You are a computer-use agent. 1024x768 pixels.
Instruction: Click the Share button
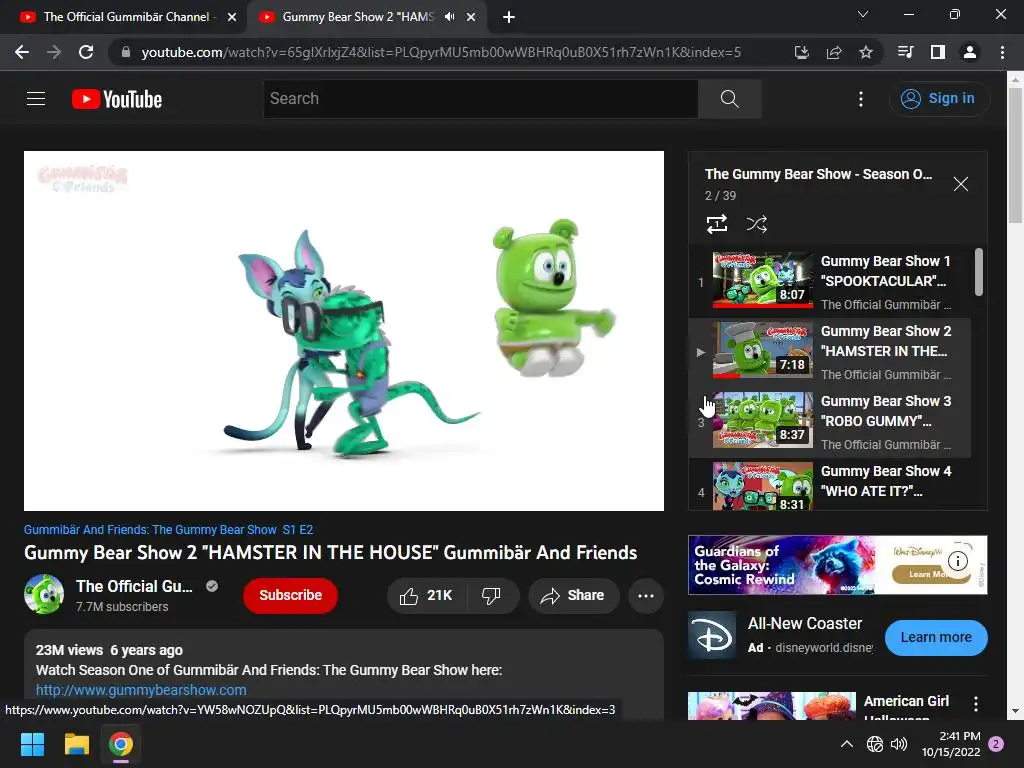[x=573, y=596]
